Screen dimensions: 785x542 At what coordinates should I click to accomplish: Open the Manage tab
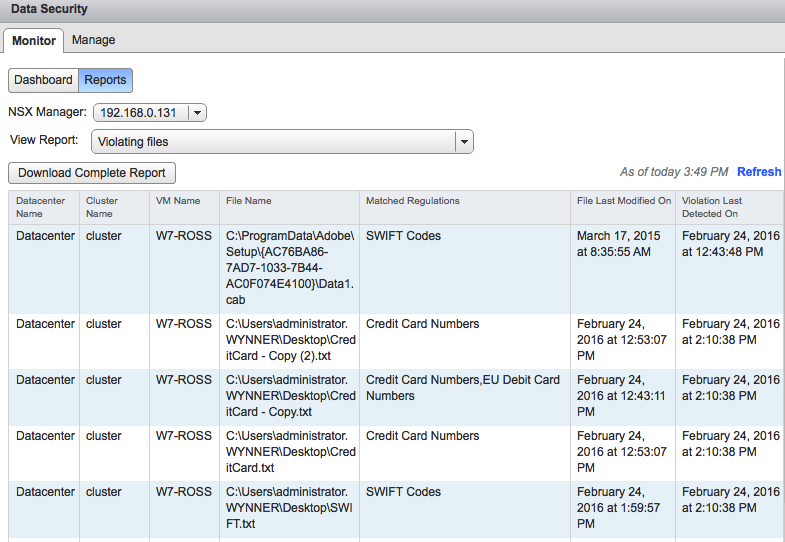(94, 40)
